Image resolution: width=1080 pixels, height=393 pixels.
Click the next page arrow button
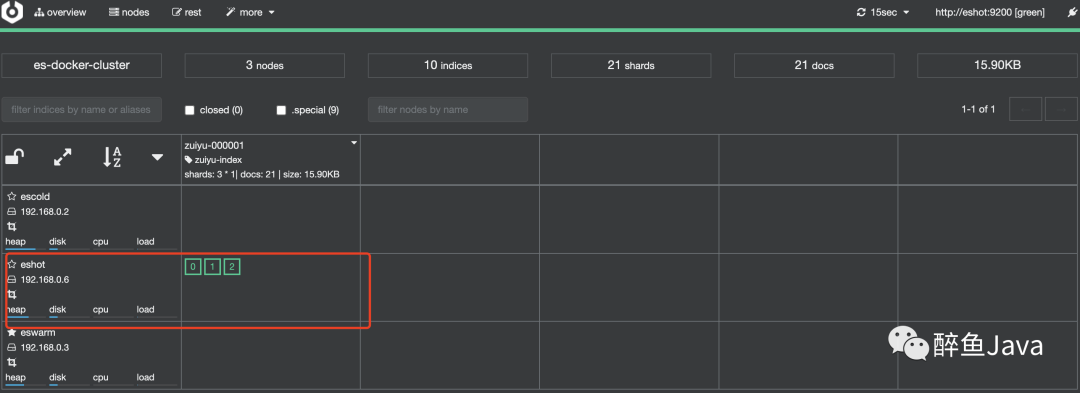click(x=1061, y=109)
